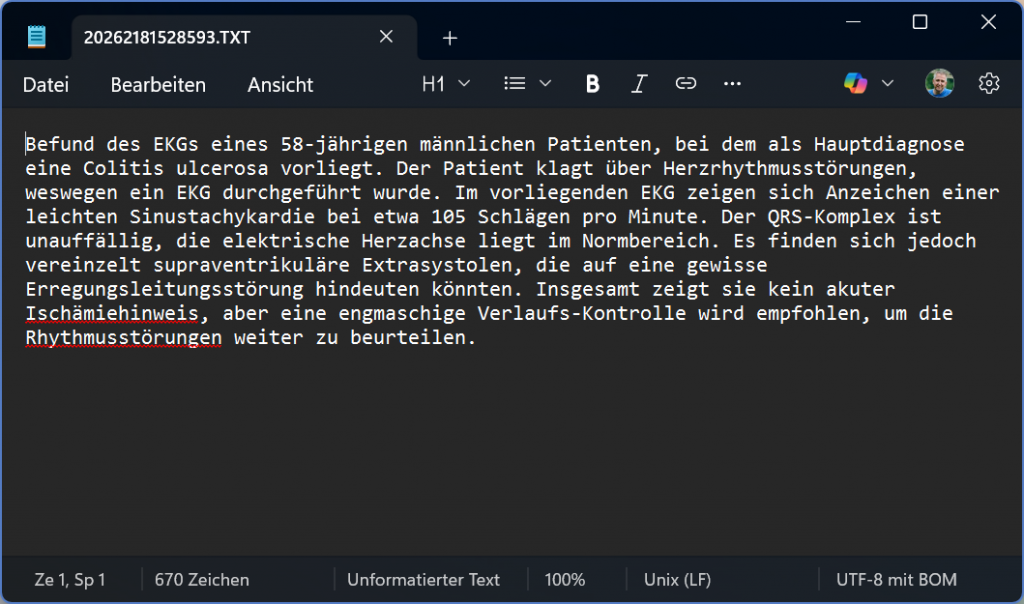Viewport: 1024px width, 604px height.
Task: Open the Ansicht menu
Action: pyautogui.click(x=280, y=85)
